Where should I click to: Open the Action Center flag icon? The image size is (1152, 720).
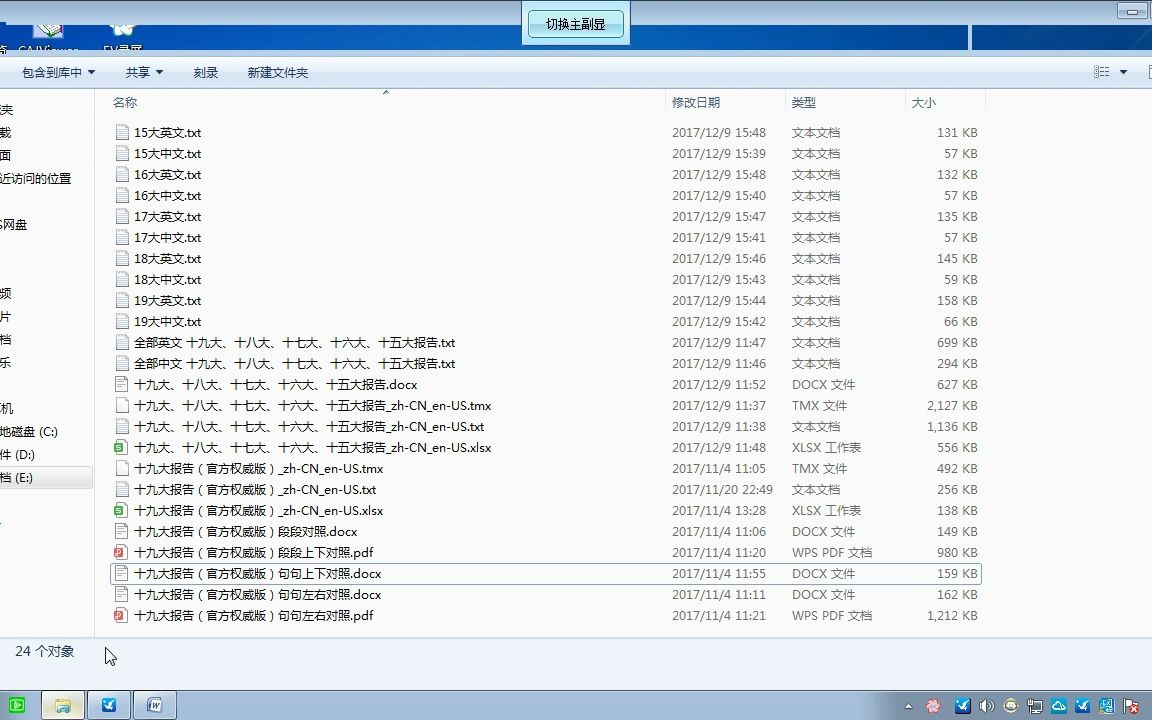coord(1130,705)
